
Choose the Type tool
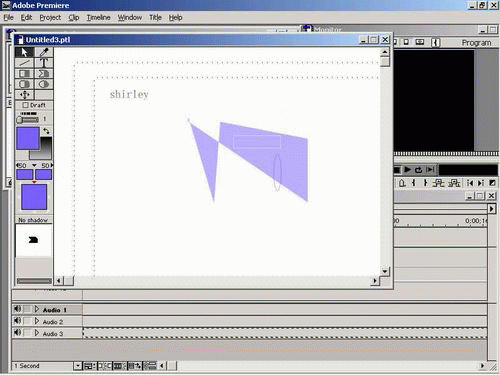(44, 63)
